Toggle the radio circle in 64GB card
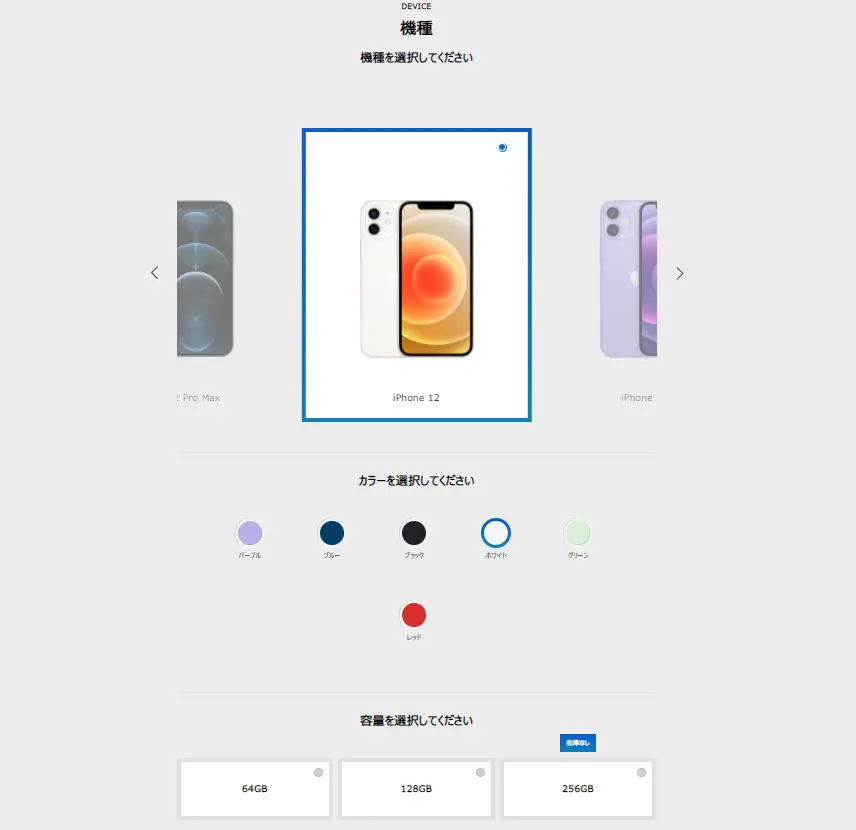The image size is (856, 830). point(318,773)
